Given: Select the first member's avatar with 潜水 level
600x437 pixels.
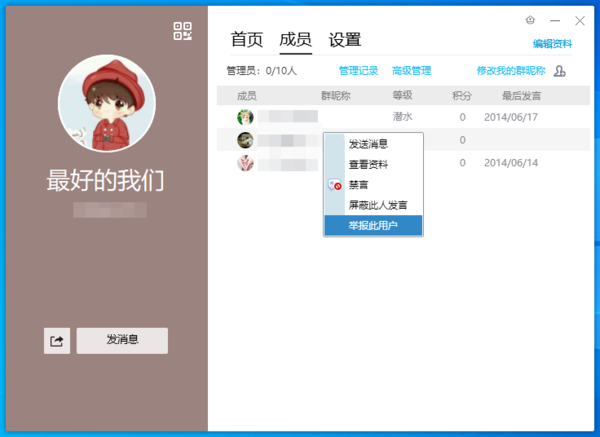Looking at the screenshot, I should [x=245, y=117].
